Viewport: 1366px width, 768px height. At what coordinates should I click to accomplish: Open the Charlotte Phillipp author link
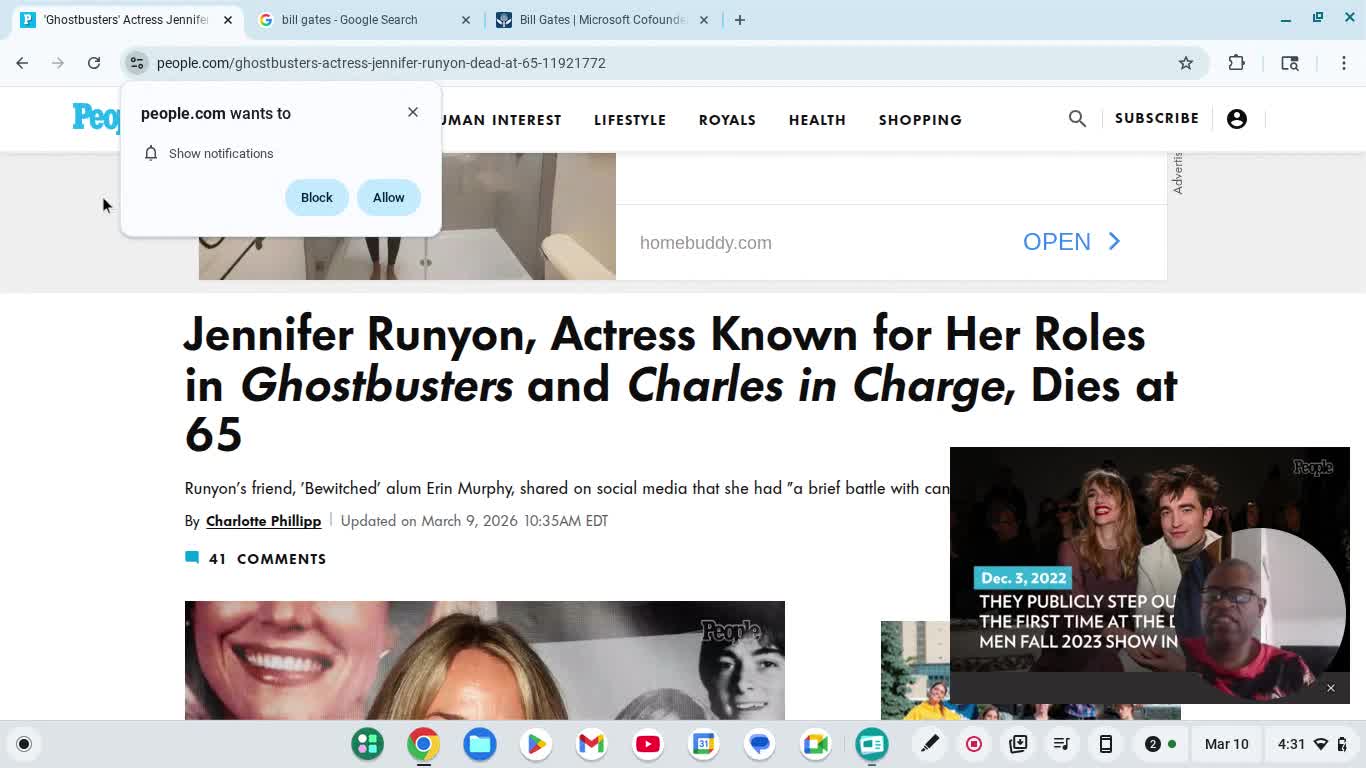(x=263, y=521)
